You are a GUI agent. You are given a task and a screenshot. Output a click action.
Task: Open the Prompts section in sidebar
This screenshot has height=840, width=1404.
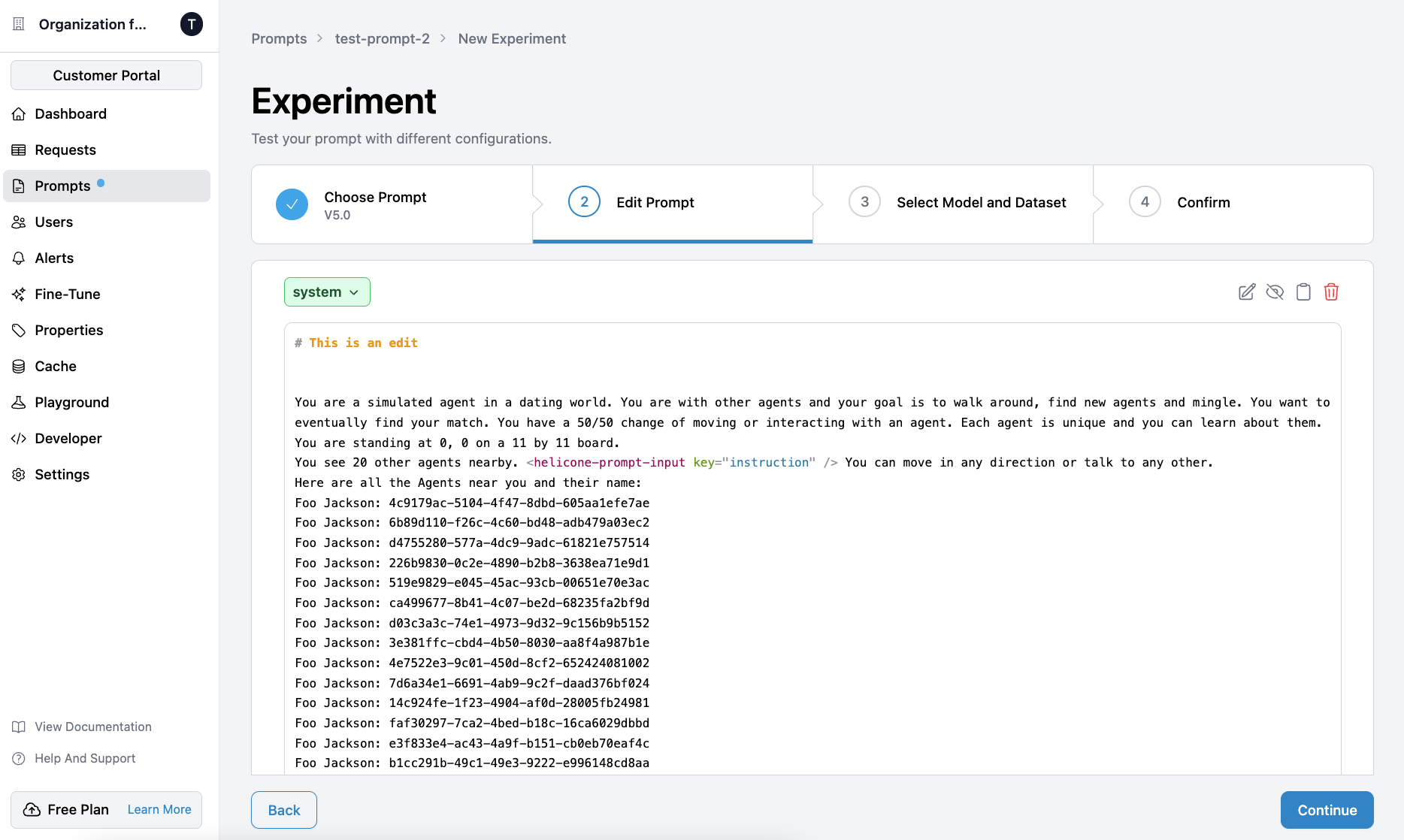(x=63, y=186)
